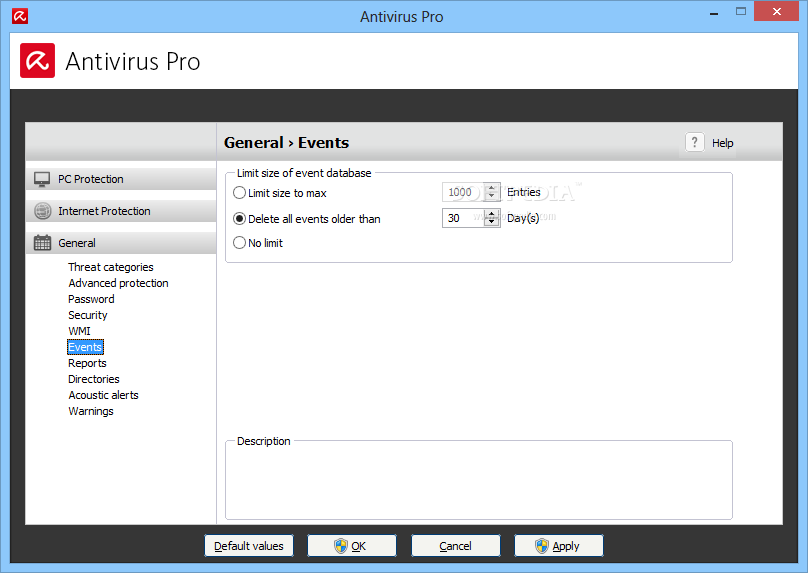The width and height of the screenshot is (808, 573).
Task: Maximize the Antivirus Pro window
Action: pos(740,12)
